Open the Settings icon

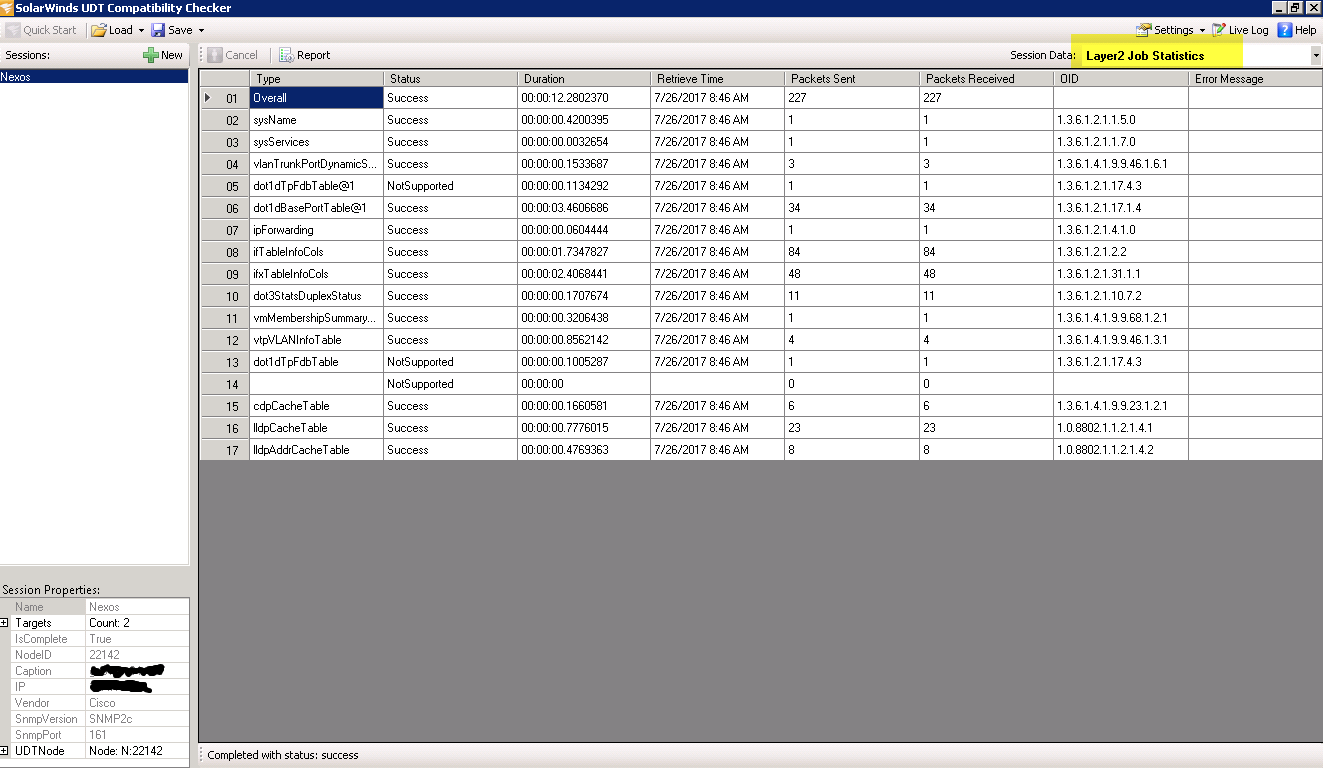pos(1143,30)
